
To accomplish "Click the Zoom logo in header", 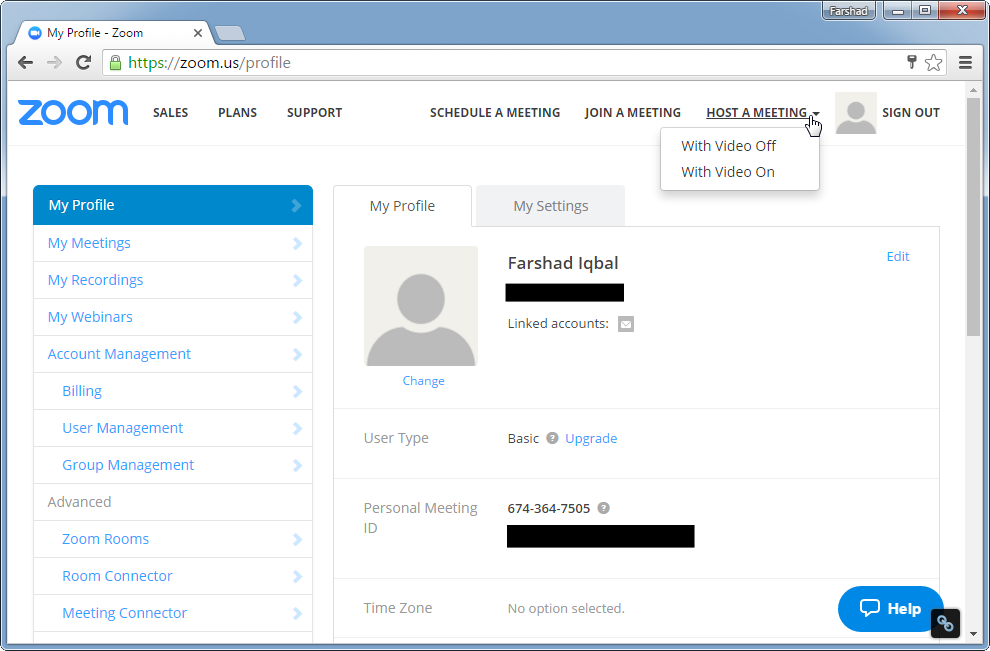I will click(x=73, y=112).
